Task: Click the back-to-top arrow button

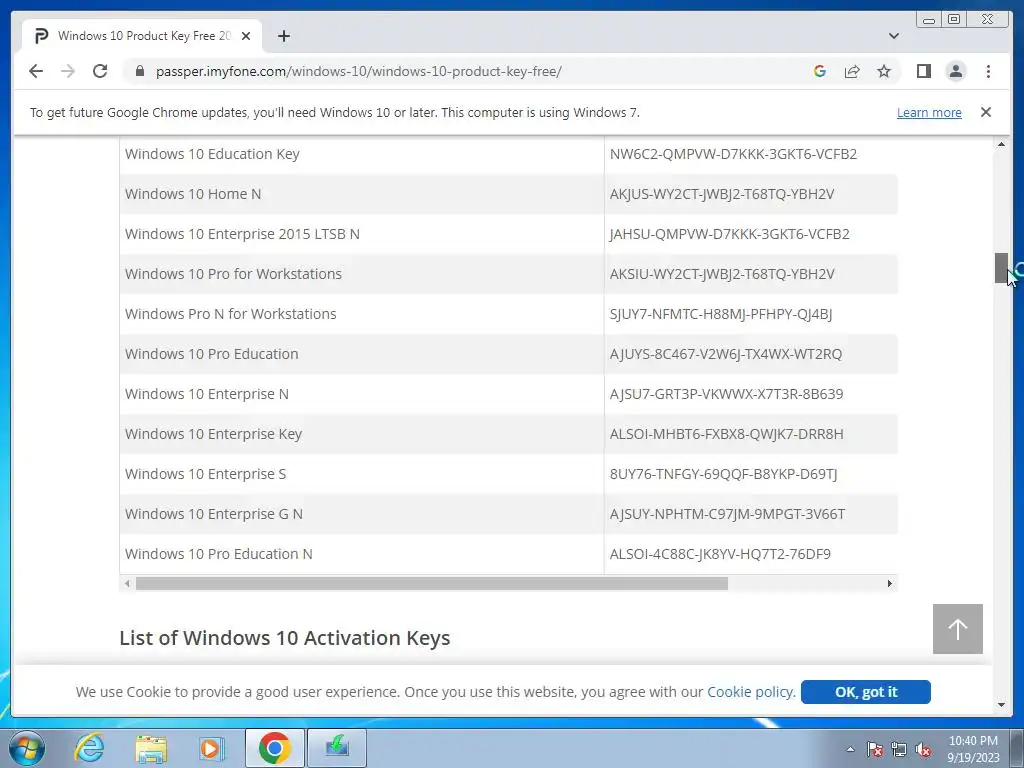Action: tap(957, 629)
